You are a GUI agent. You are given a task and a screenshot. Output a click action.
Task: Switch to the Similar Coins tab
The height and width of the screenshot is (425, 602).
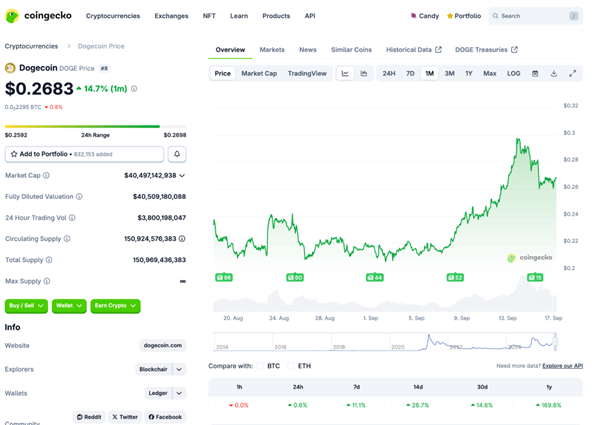coord(351,50)
